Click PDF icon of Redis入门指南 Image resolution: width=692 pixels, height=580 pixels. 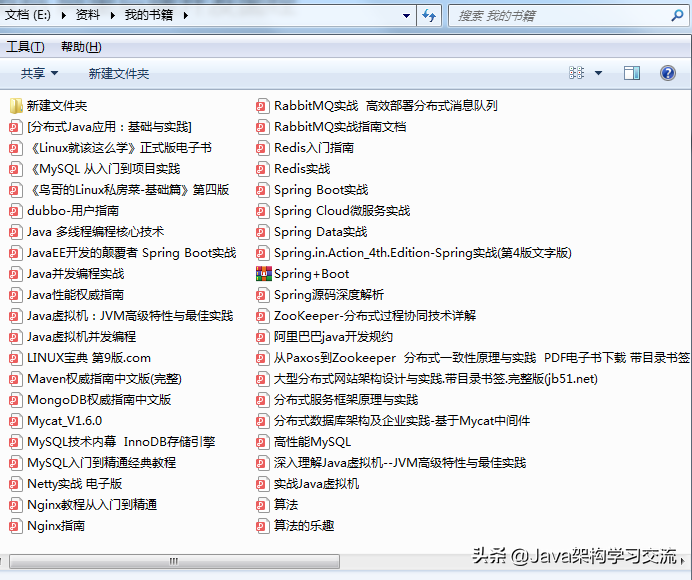[x=262, y=148]
